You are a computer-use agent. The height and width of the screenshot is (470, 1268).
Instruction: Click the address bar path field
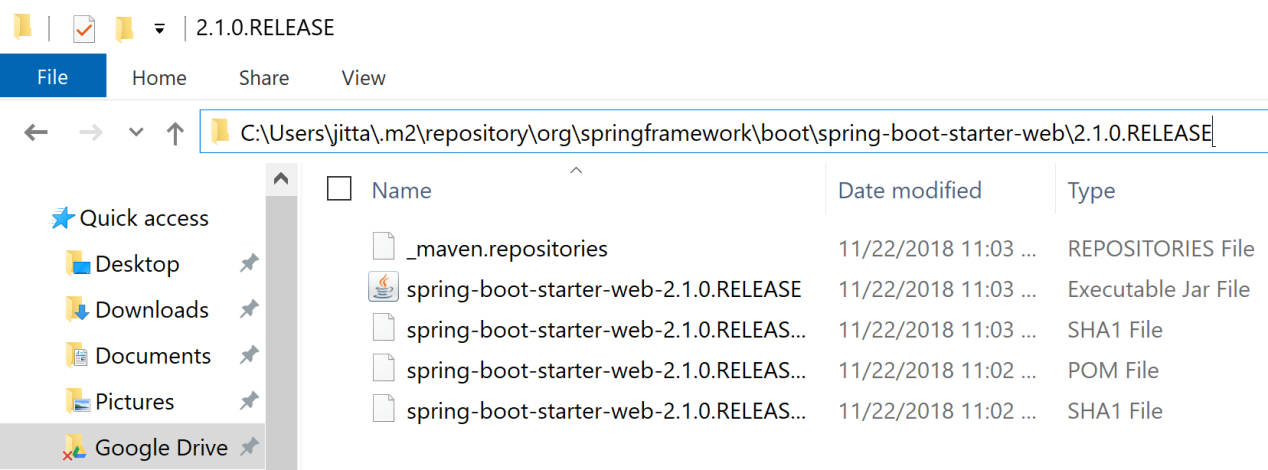[x=733, y=132]
